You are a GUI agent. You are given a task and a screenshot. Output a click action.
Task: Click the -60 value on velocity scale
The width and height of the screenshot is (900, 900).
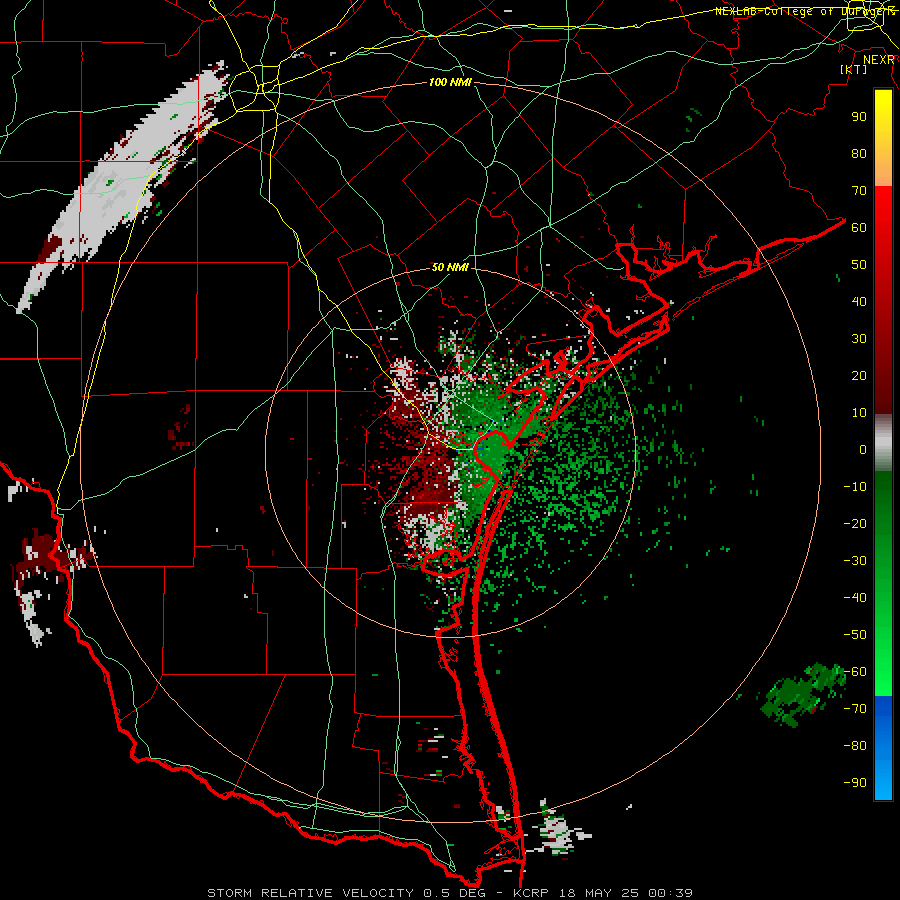[x=855, y=672]
